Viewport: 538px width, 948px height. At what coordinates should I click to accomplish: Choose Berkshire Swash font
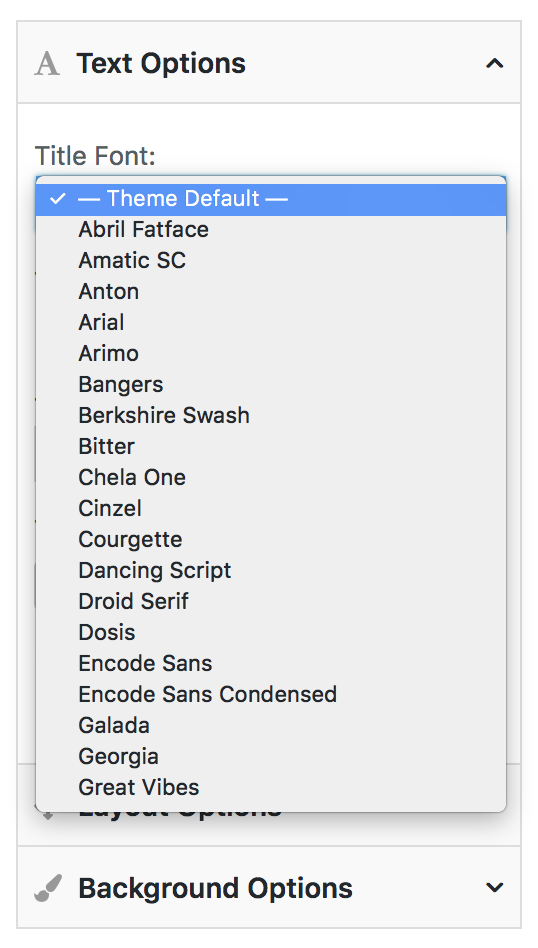pyautogui.click(x=271, y=415)
